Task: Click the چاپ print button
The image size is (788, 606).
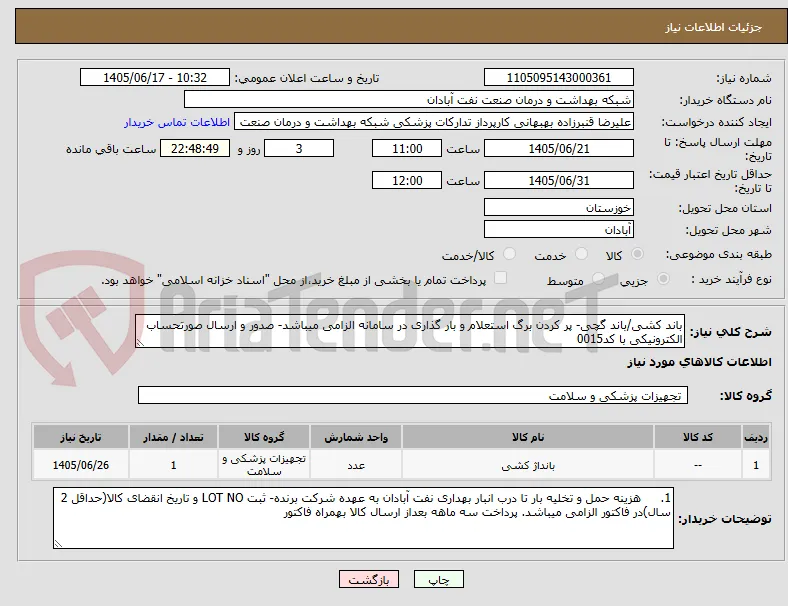Action: 439,579
